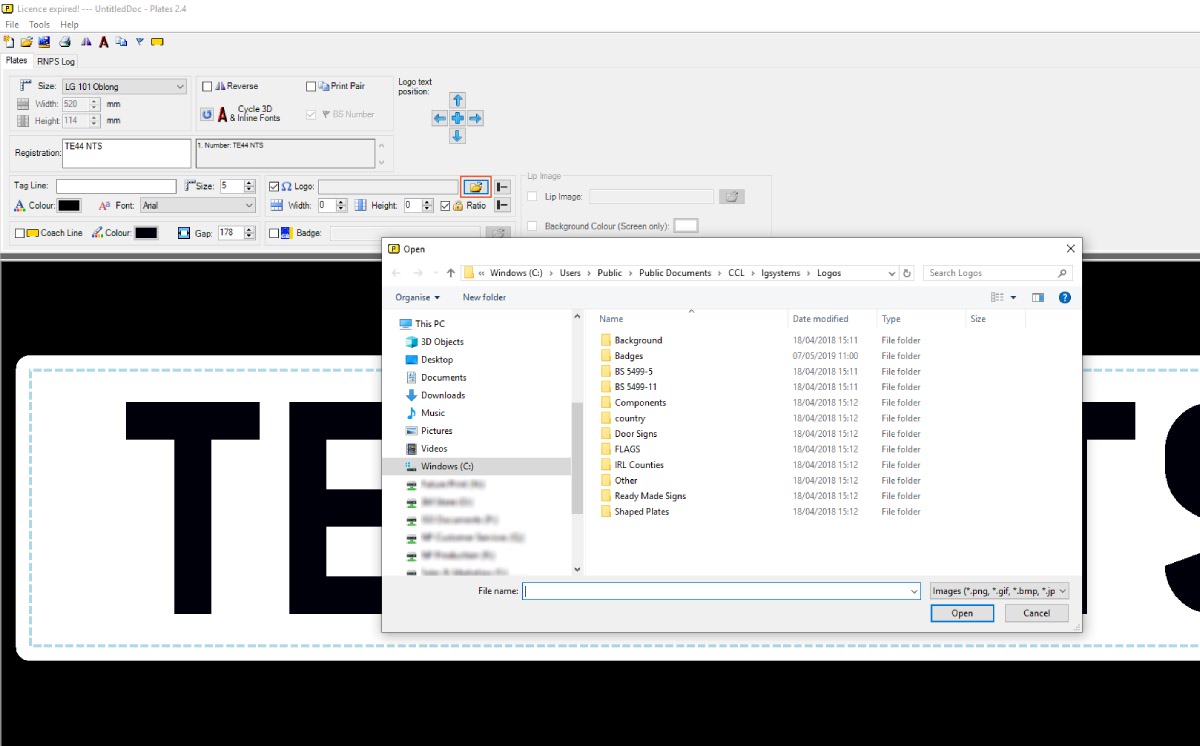The width and height of the screenshot is (1200, 746).
Task: Click the Open folder icon in the main toolbar
Action: point(27,42)
